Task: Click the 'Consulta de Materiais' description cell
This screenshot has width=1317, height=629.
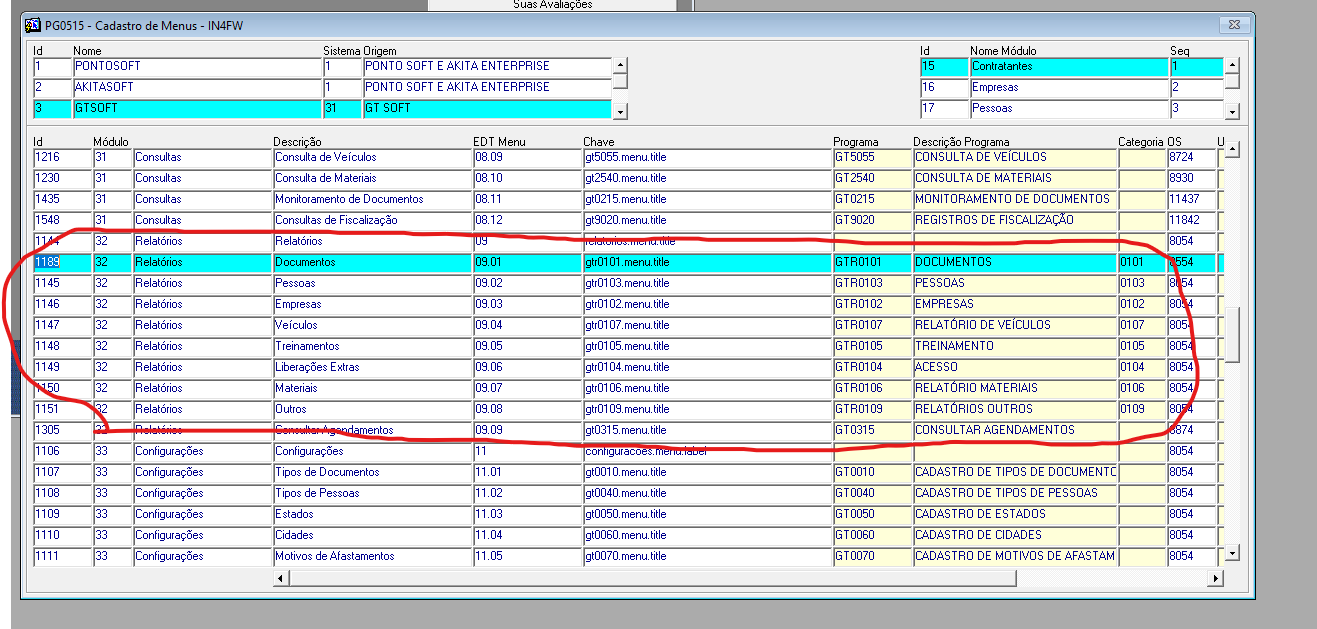Action: coord(372,178)
